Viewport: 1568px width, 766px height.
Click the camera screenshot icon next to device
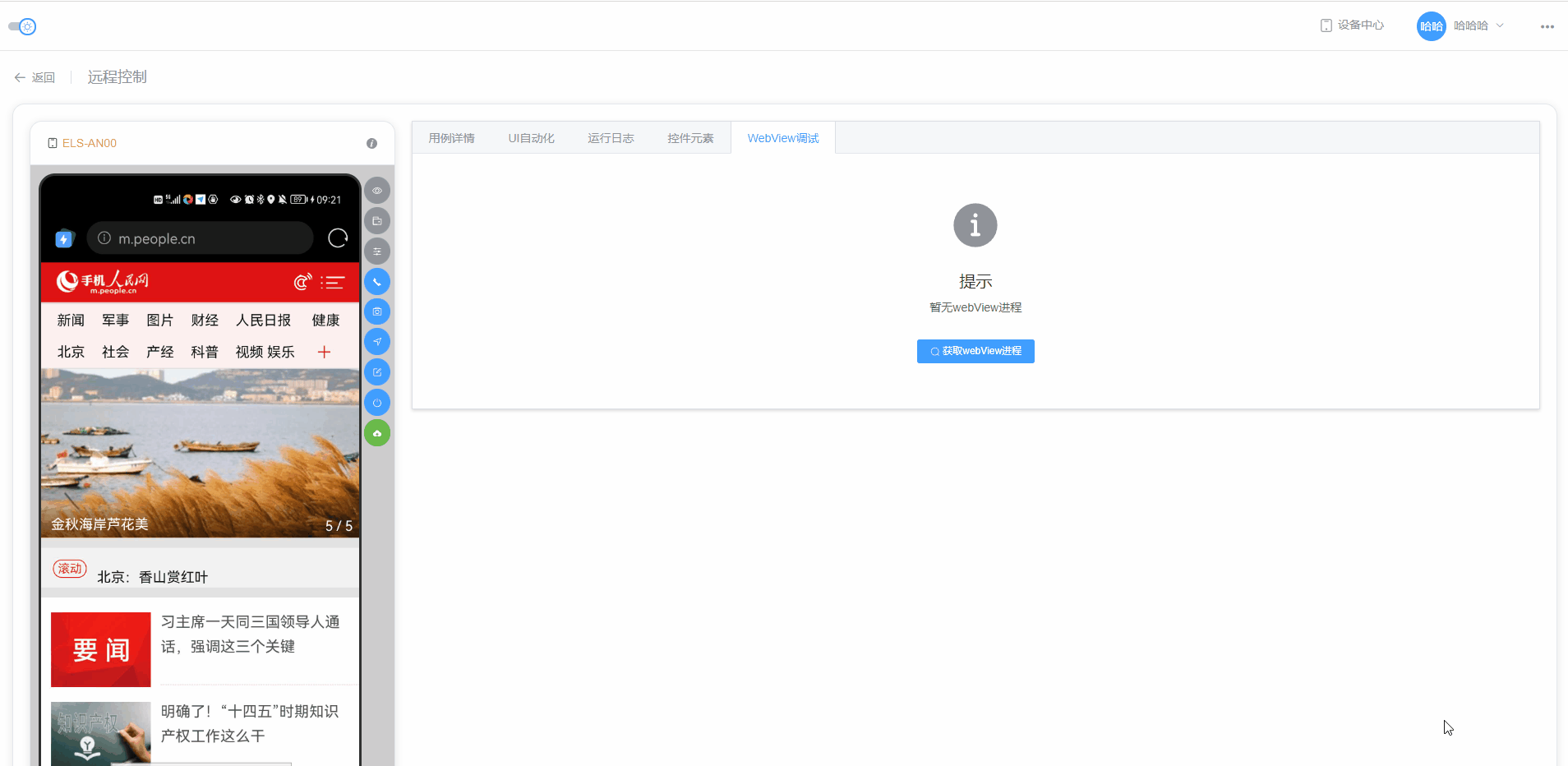[377, 311]
